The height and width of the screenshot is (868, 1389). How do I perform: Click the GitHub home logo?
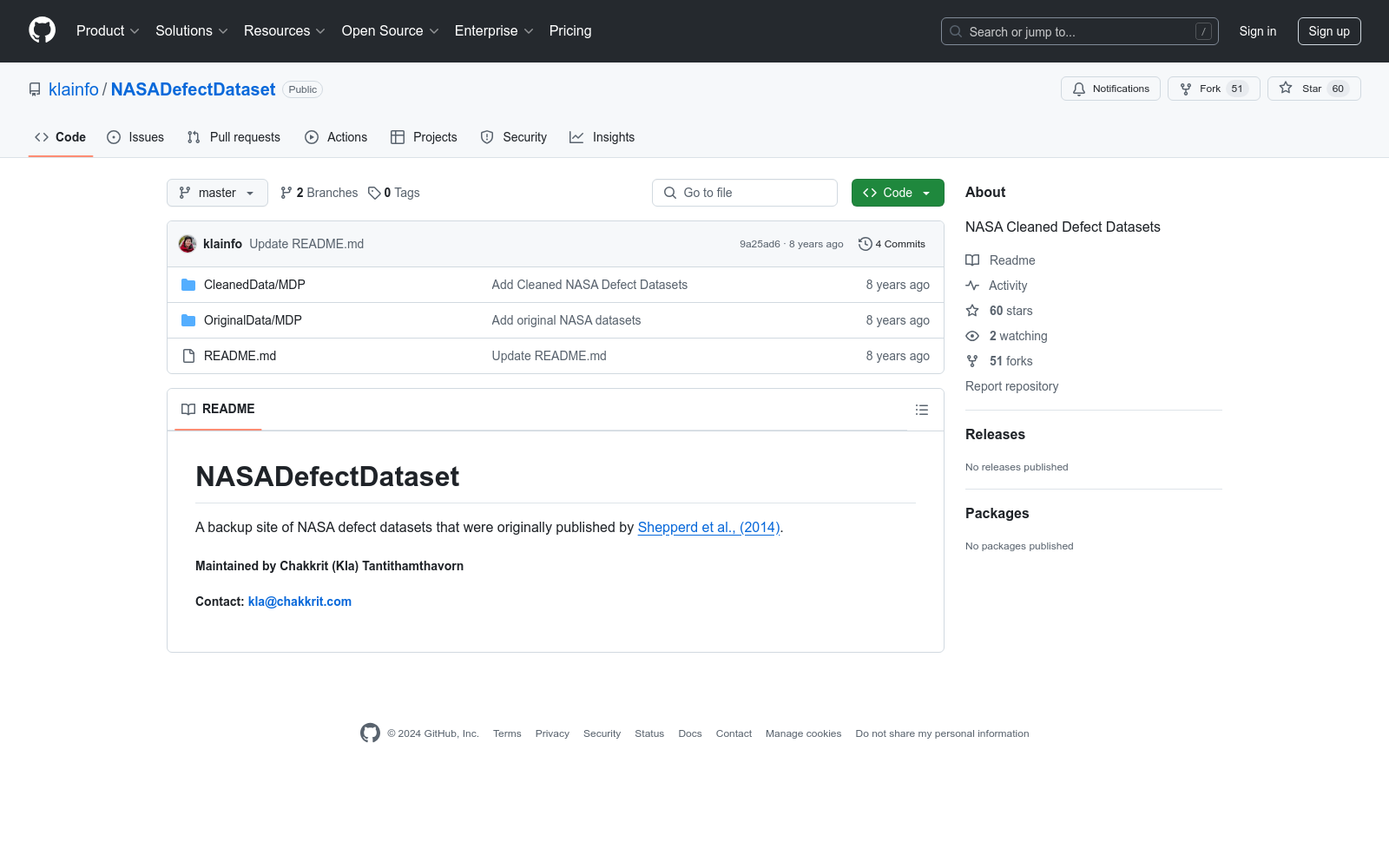42,30
